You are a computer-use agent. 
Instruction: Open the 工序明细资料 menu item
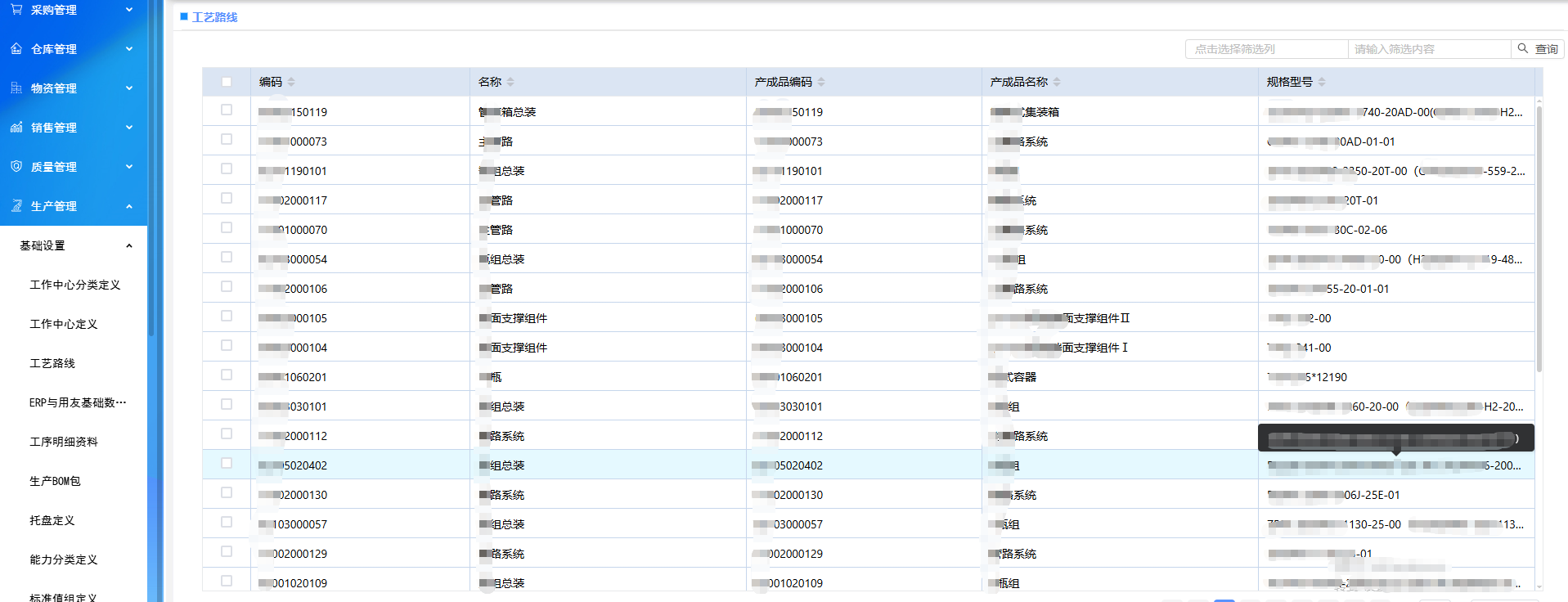(x=64, y=442)
